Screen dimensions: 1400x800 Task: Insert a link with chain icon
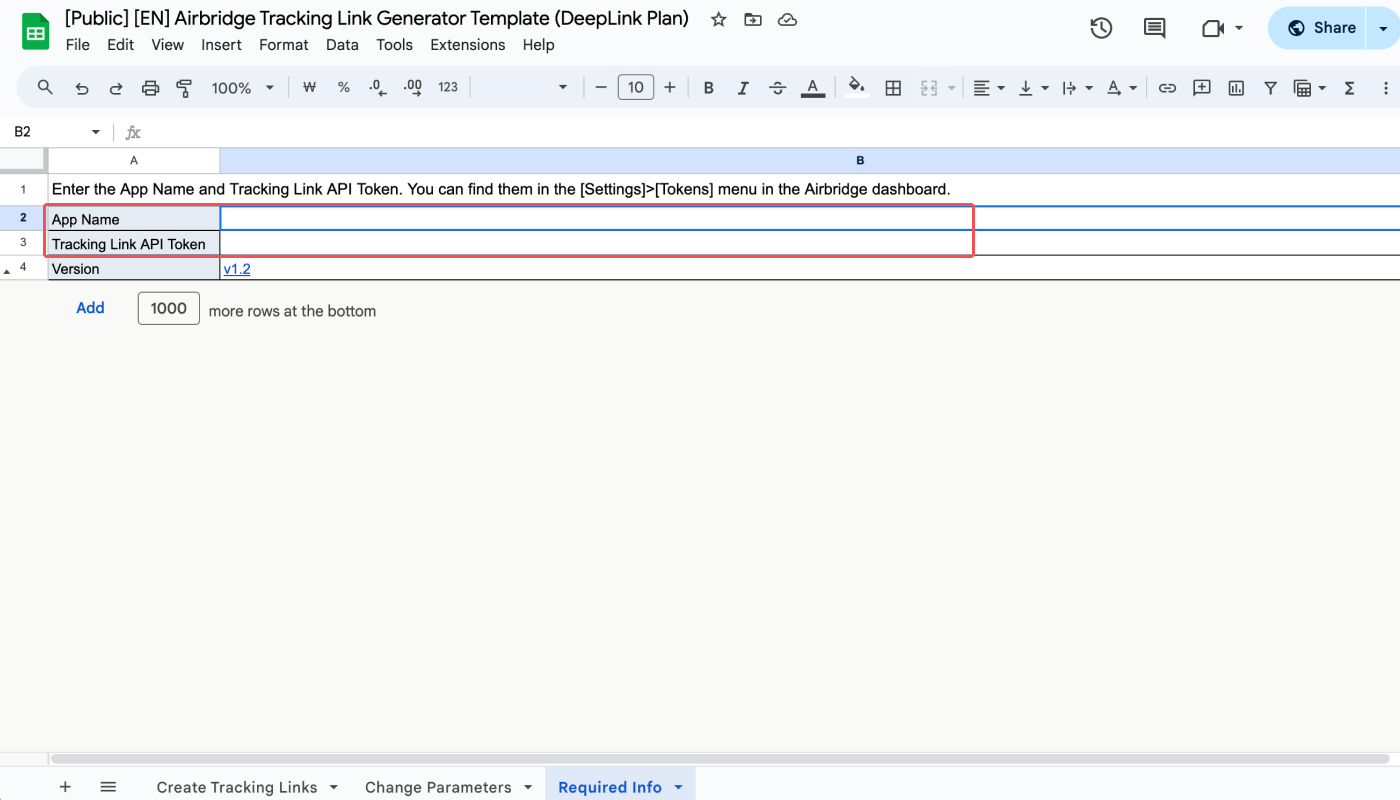[1167, 88]
